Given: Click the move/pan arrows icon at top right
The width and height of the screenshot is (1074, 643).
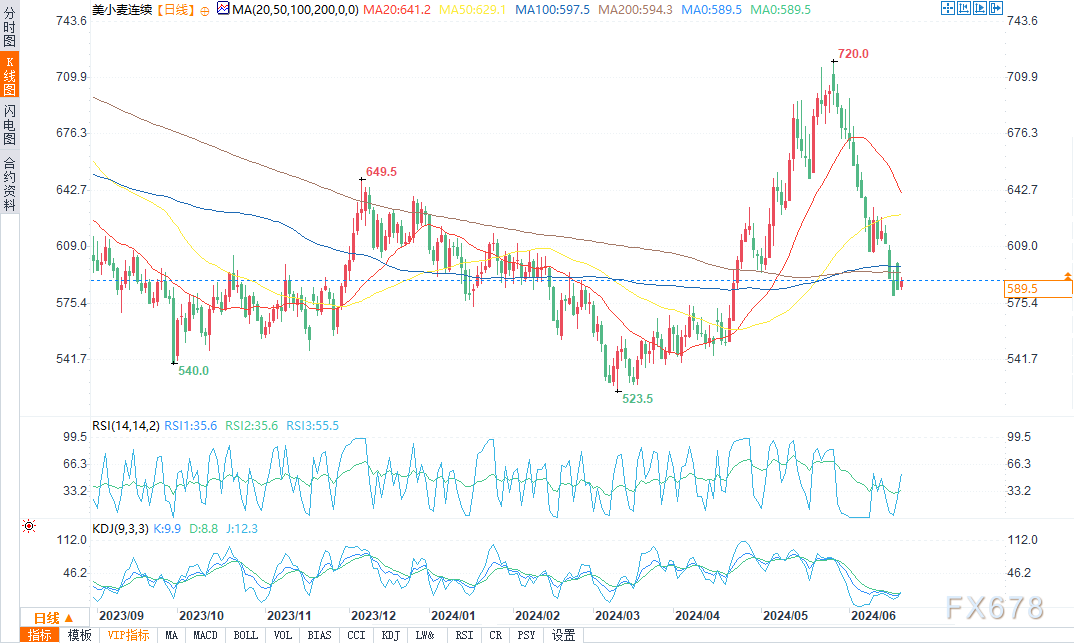Looking at the screenshot, I should point(947,8).
